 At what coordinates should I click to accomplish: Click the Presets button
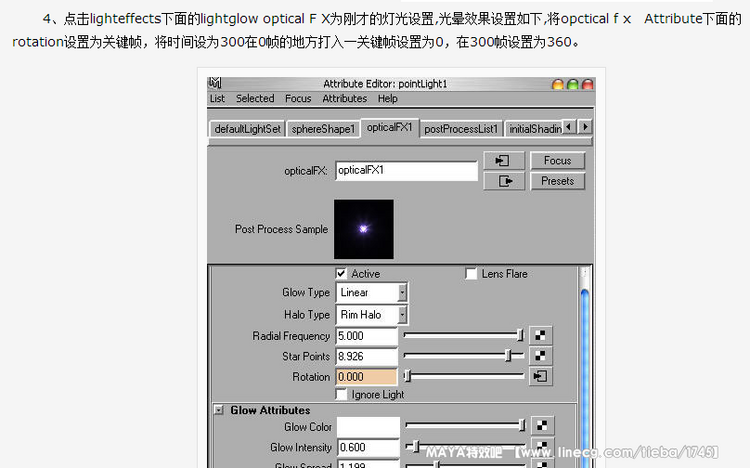point(558,181)
